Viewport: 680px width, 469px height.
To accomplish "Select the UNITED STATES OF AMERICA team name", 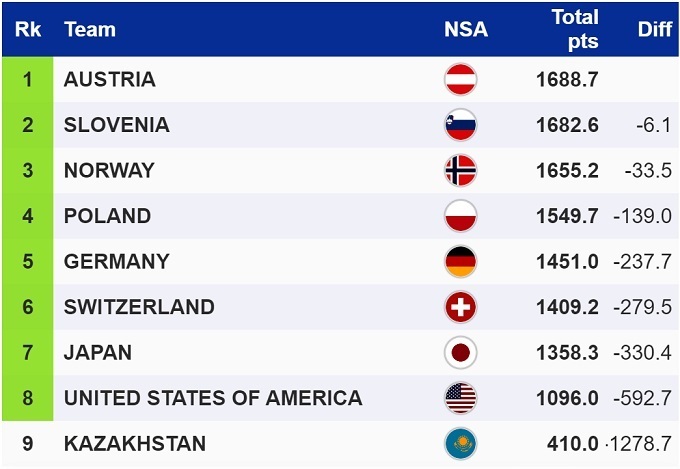I will tap(213, 398).
